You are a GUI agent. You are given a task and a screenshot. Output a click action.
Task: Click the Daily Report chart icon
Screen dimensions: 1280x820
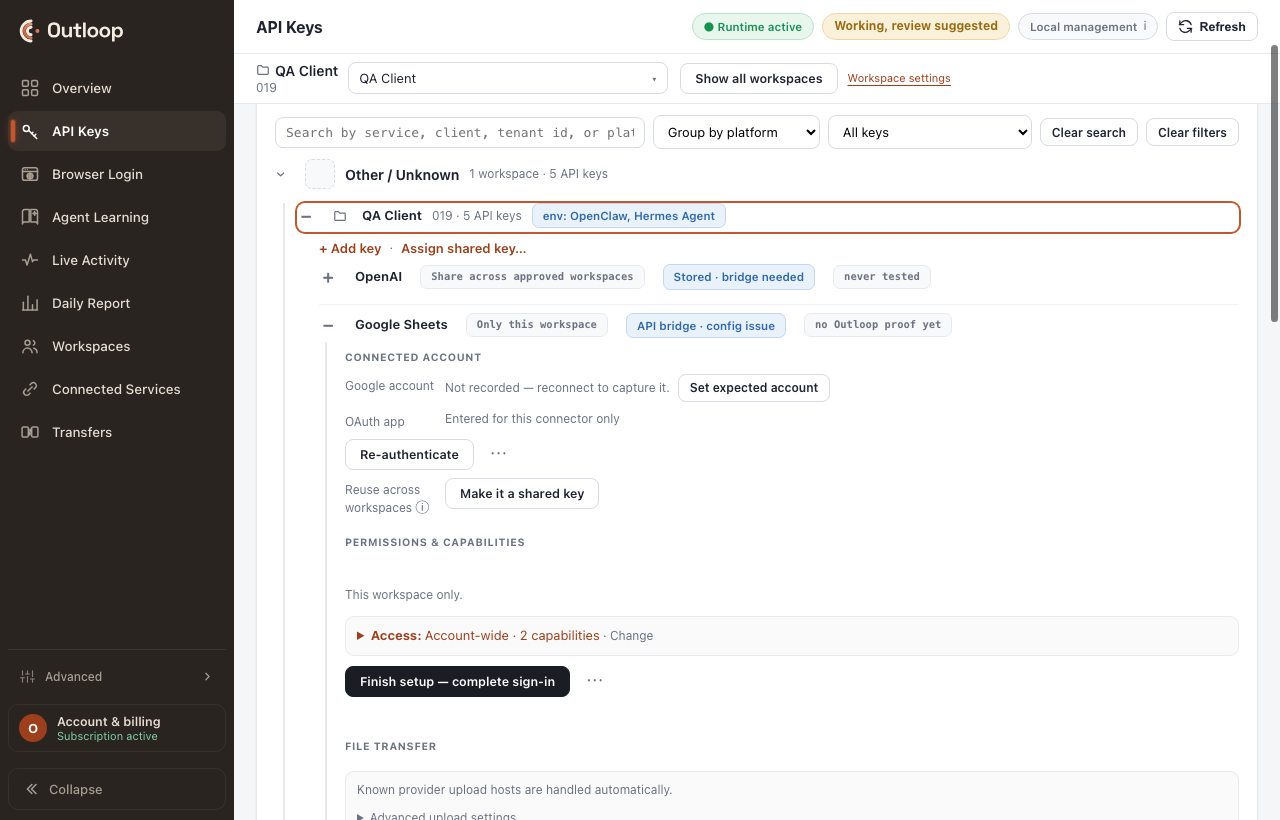[x=30, y=303]
